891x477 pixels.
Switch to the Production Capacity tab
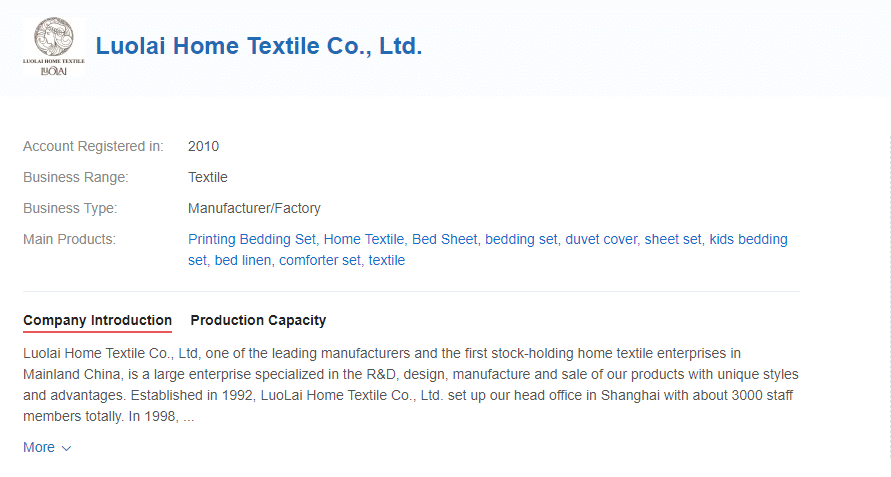pos(259,321)
